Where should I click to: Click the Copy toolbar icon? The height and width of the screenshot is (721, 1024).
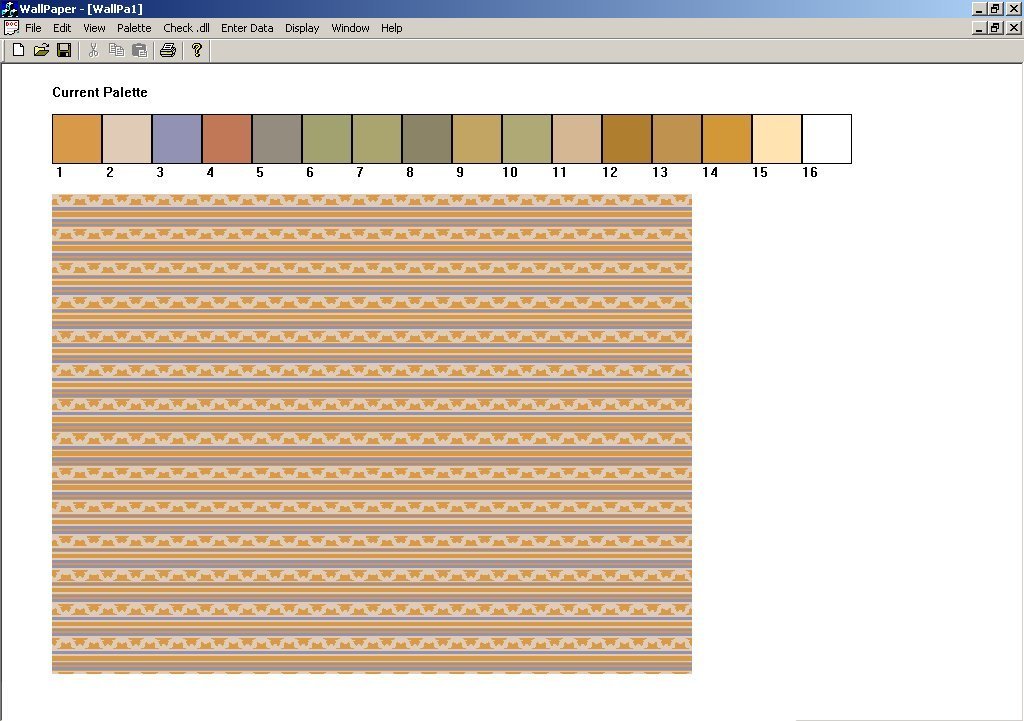click(x=116, y=50)
